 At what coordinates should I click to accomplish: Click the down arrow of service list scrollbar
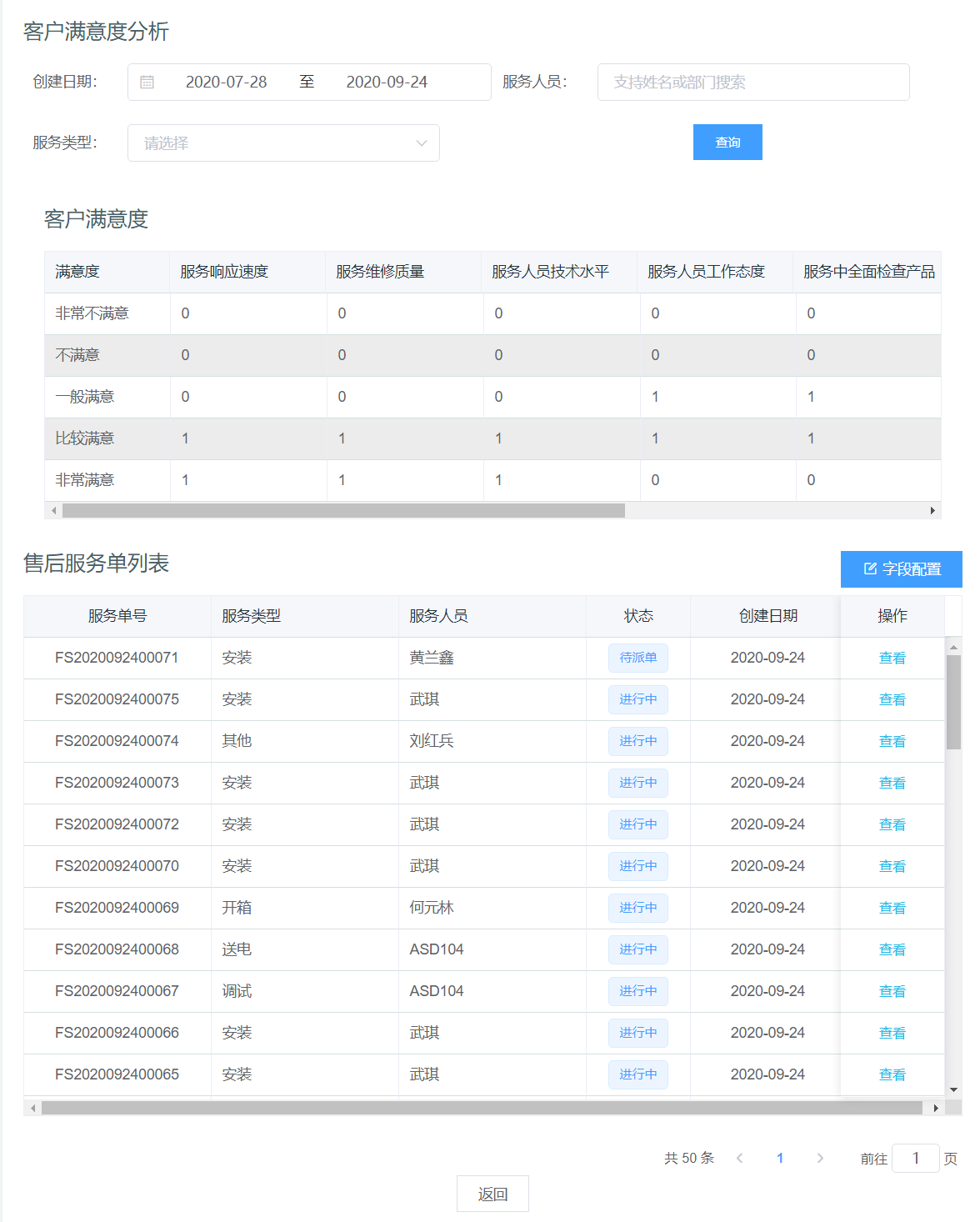[953, 1089]
